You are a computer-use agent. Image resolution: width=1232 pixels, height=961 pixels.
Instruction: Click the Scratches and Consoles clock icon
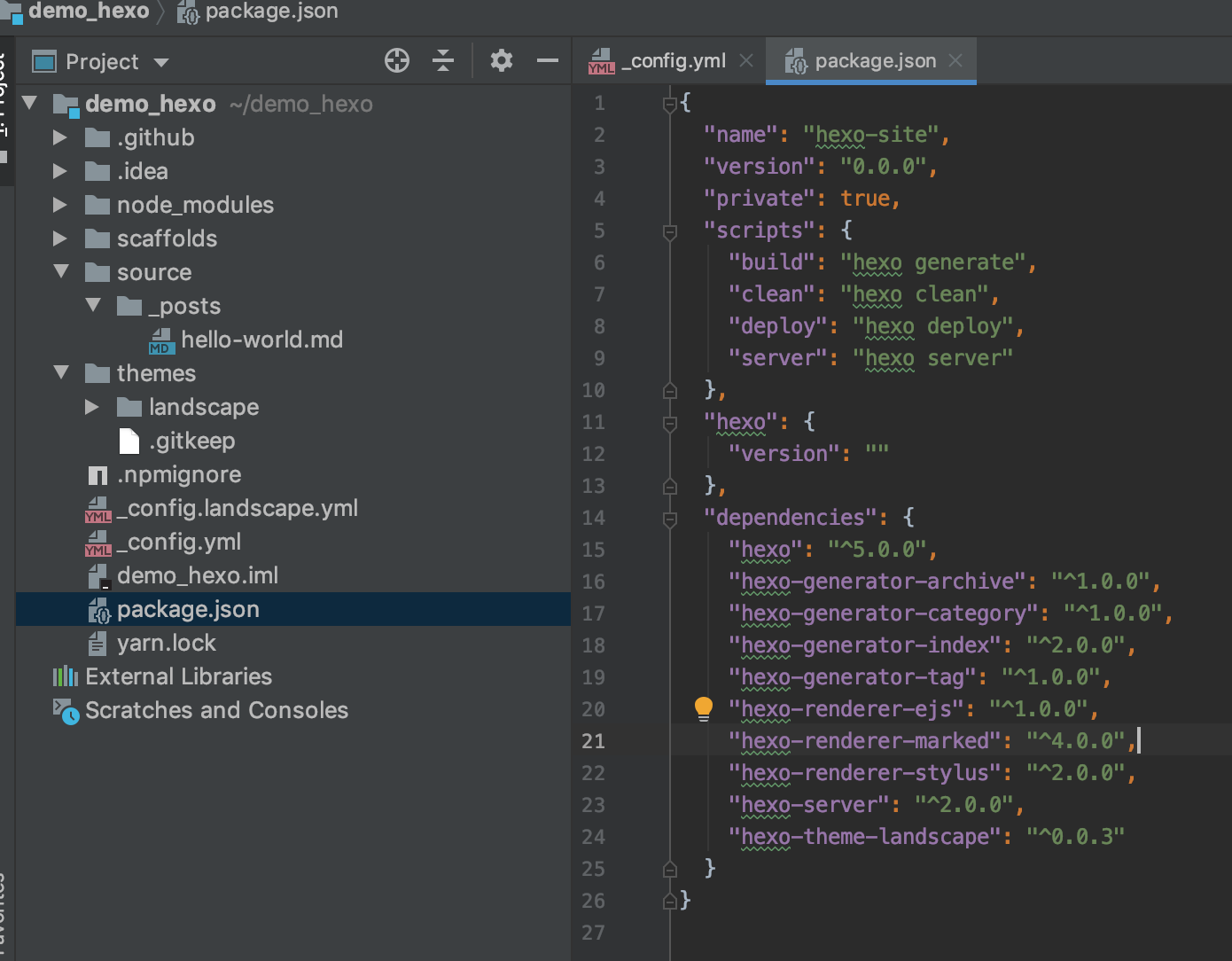(66, 711)
